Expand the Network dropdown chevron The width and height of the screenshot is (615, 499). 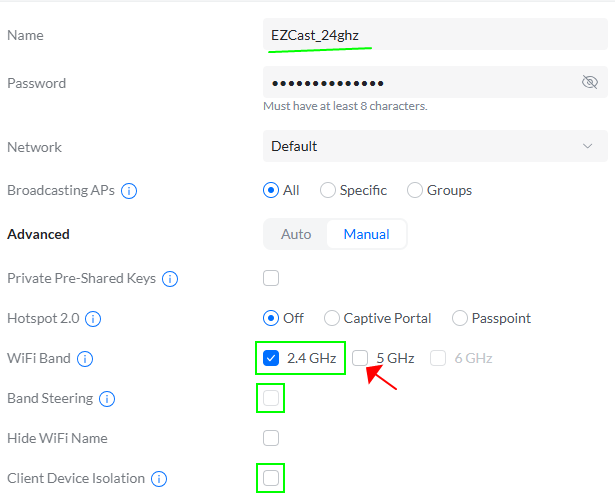tap(587, 146)
